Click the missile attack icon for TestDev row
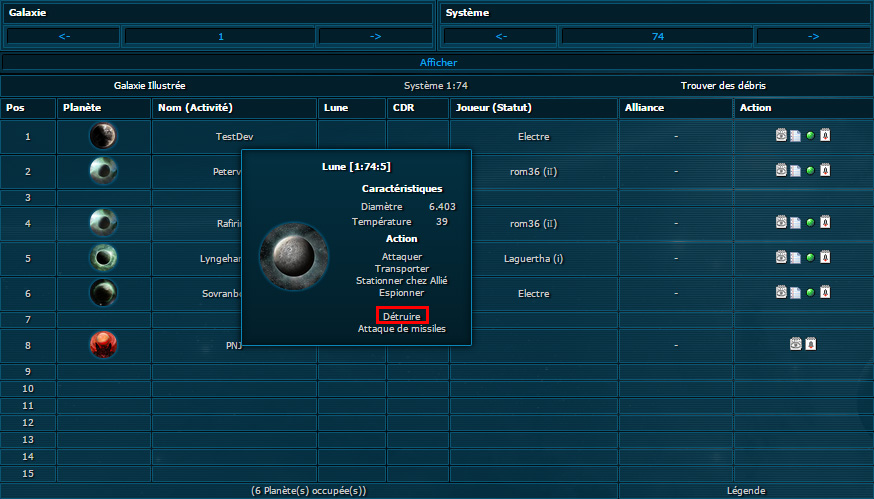Image resolution: width=874 pixels, height=499 pixels. (825, 136)
